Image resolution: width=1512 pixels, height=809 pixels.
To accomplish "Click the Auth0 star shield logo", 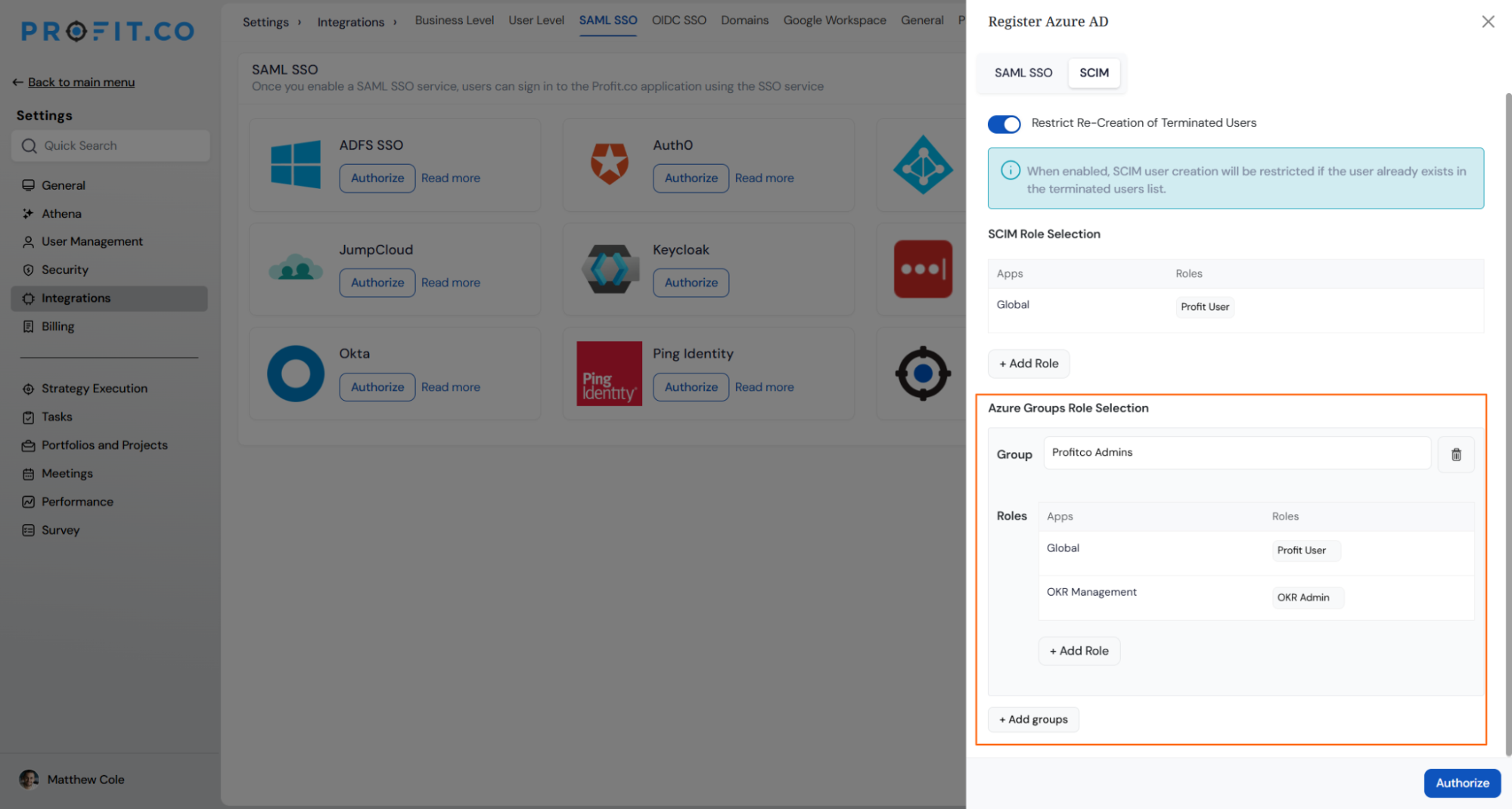I will (x=610, y=163).
